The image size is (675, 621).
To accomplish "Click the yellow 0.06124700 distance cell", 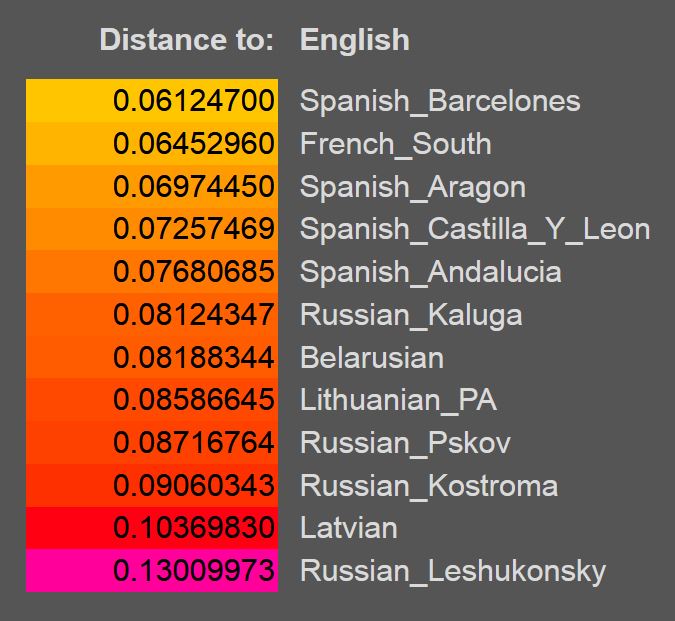I will coord(152,101).
